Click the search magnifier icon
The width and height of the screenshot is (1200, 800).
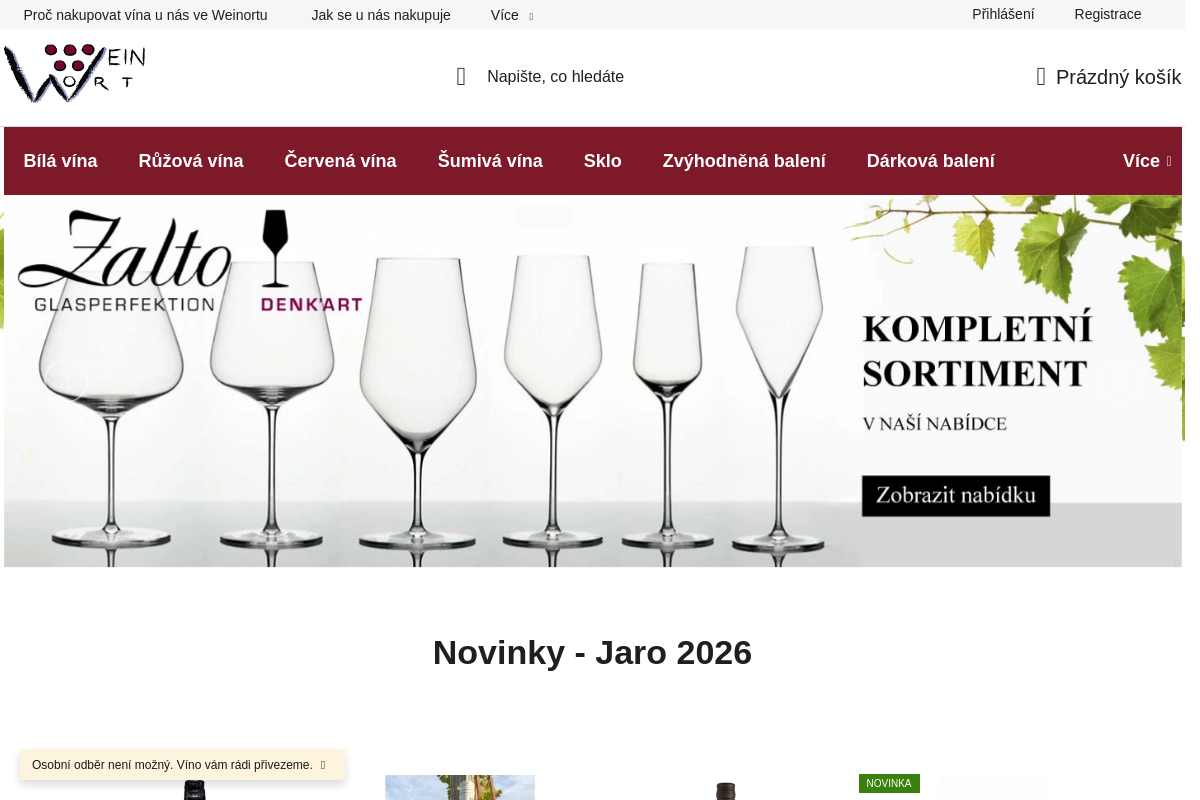pyautogui.click(x=460, y=76)
